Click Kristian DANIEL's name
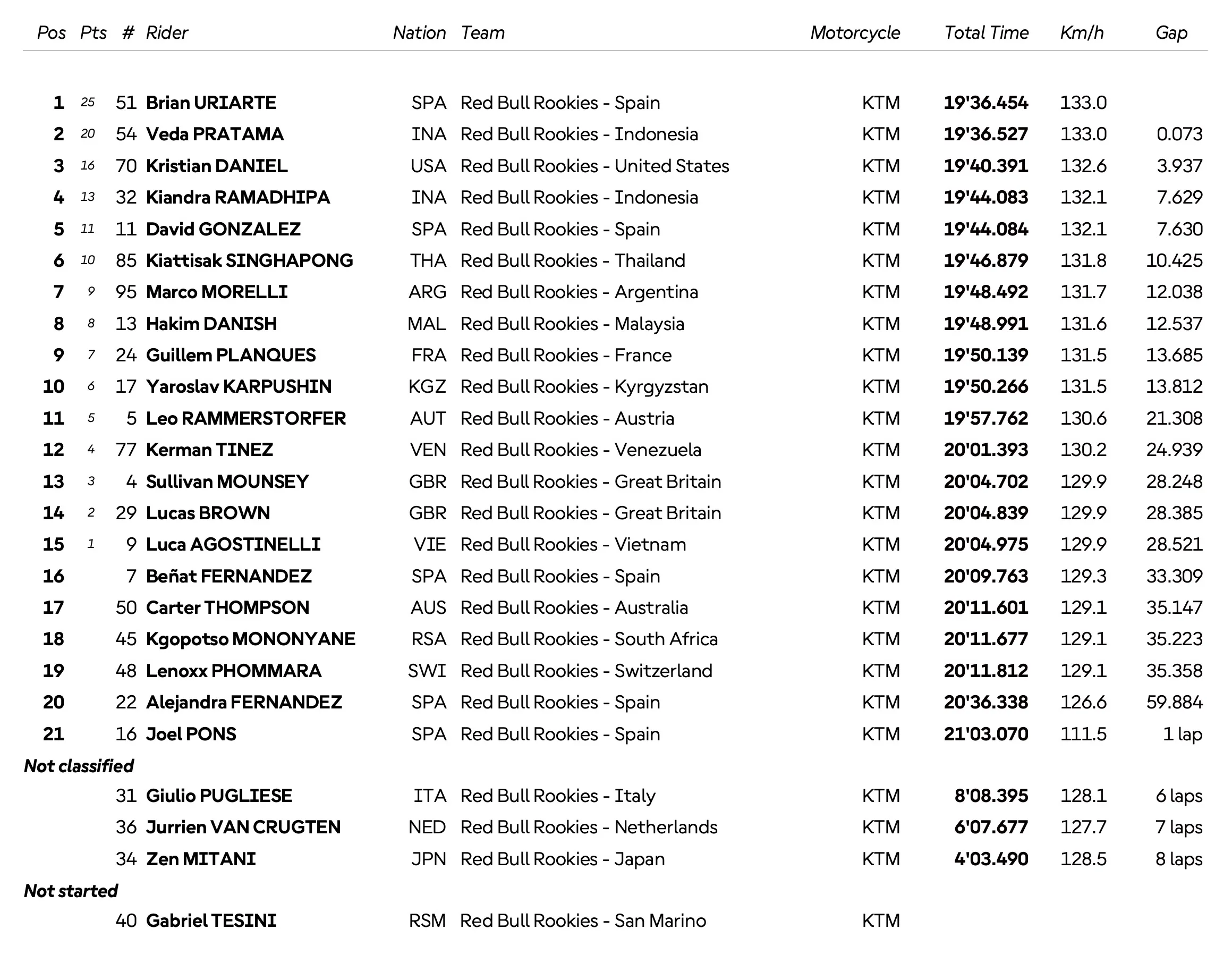Screen dimensions: 1232x971 point(217,166)
